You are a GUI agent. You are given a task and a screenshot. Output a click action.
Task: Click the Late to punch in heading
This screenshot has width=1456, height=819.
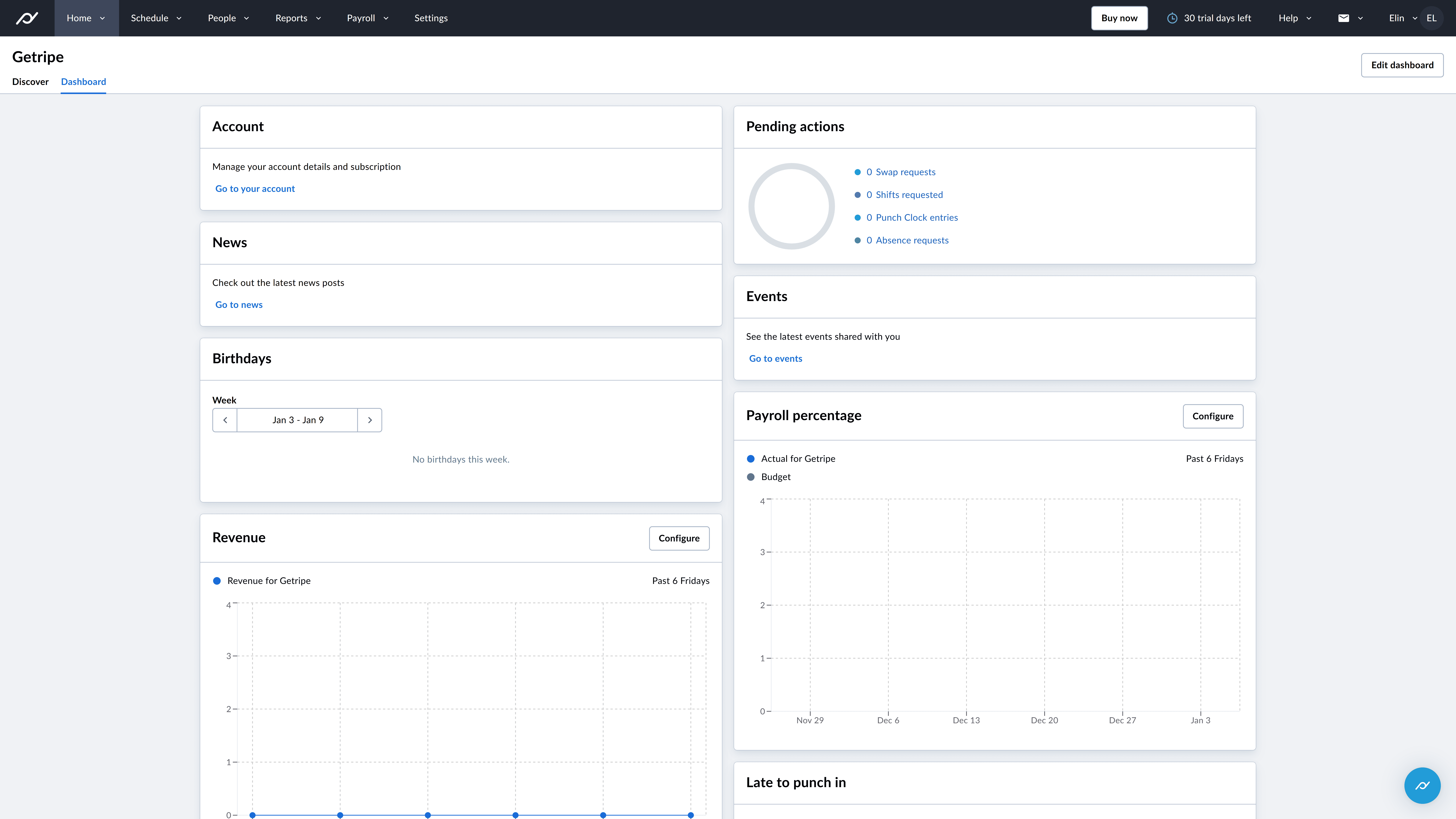pos(796,782)
